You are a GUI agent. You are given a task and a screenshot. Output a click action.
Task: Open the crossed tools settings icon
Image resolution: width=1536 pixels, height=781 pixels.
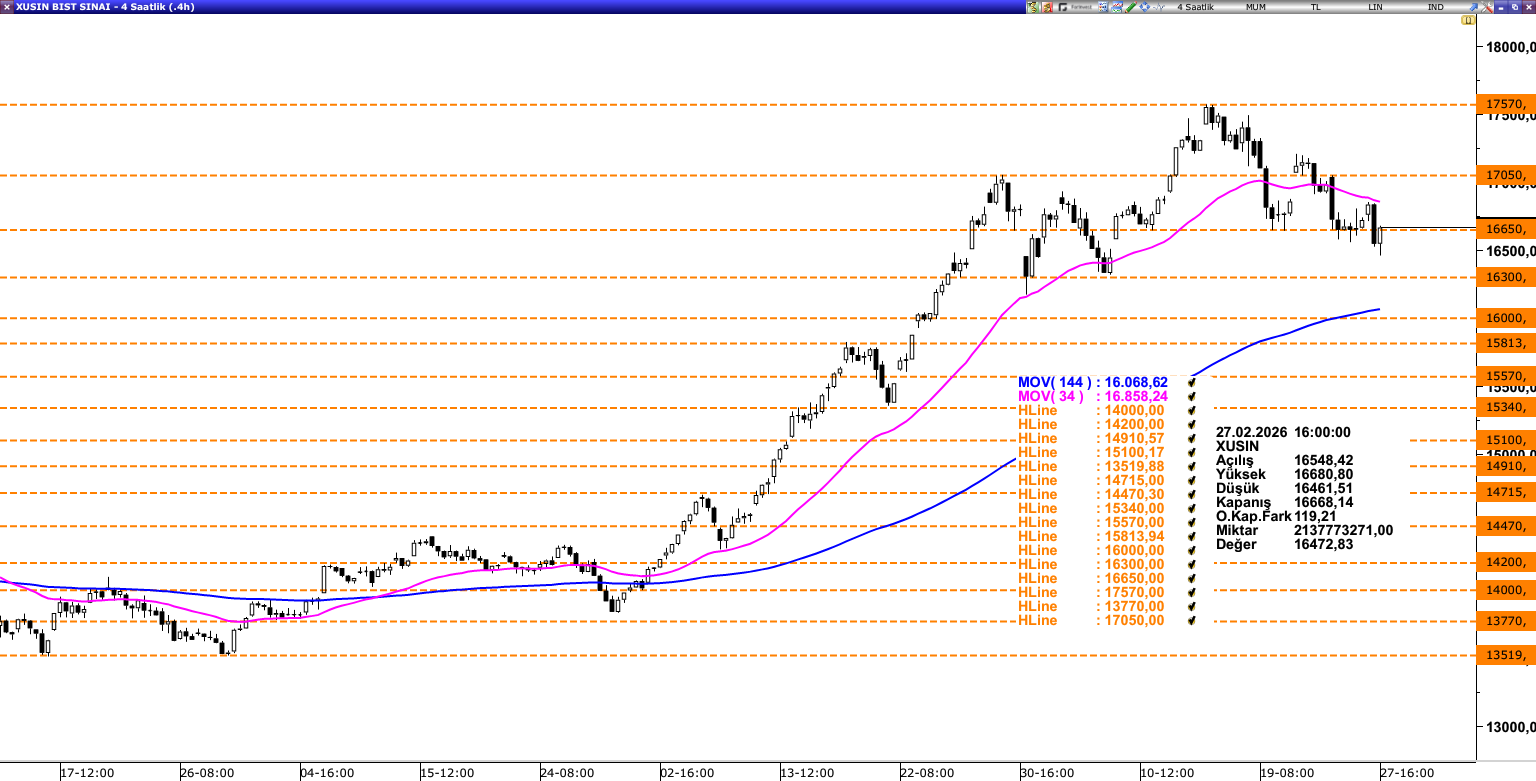point(1487,7)
